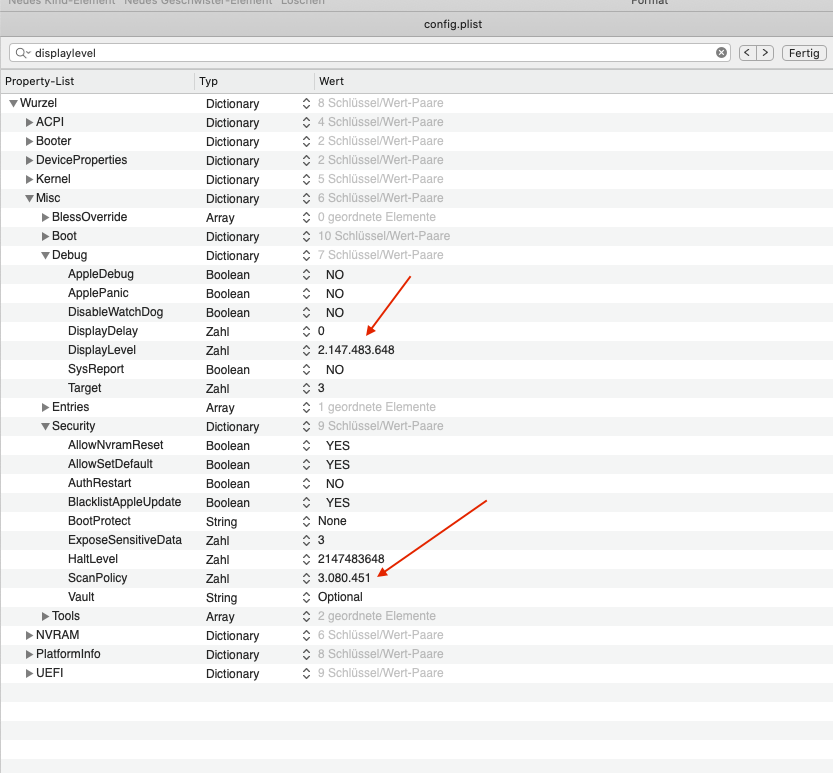
Task: Expand the BlessOverride array
Action: coord(45,217)
